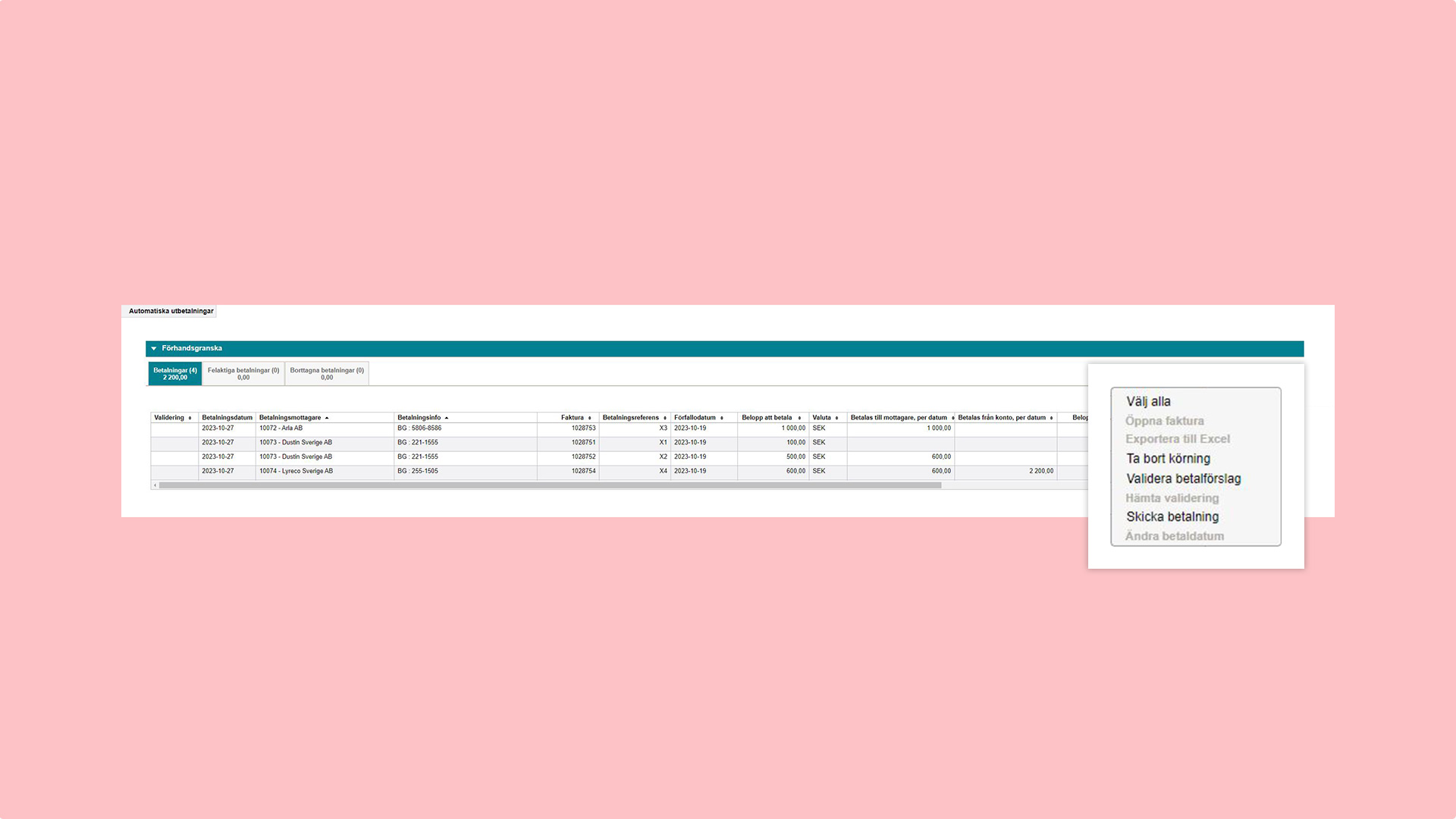Sort by Validering column sort icon

(x=190, y=418)
